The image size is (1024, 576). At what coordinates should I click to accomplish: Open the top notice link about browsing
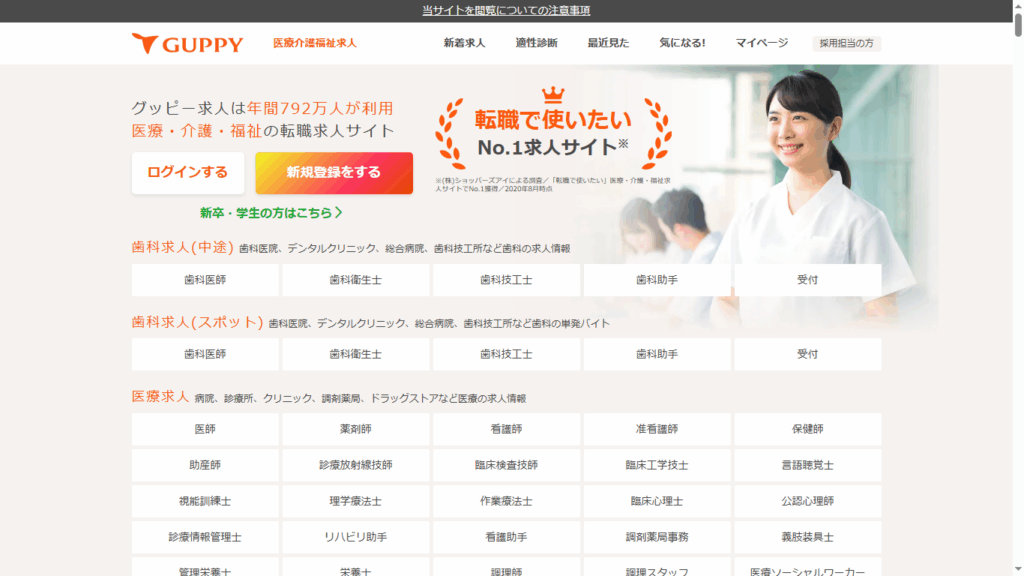coord(506,10)
